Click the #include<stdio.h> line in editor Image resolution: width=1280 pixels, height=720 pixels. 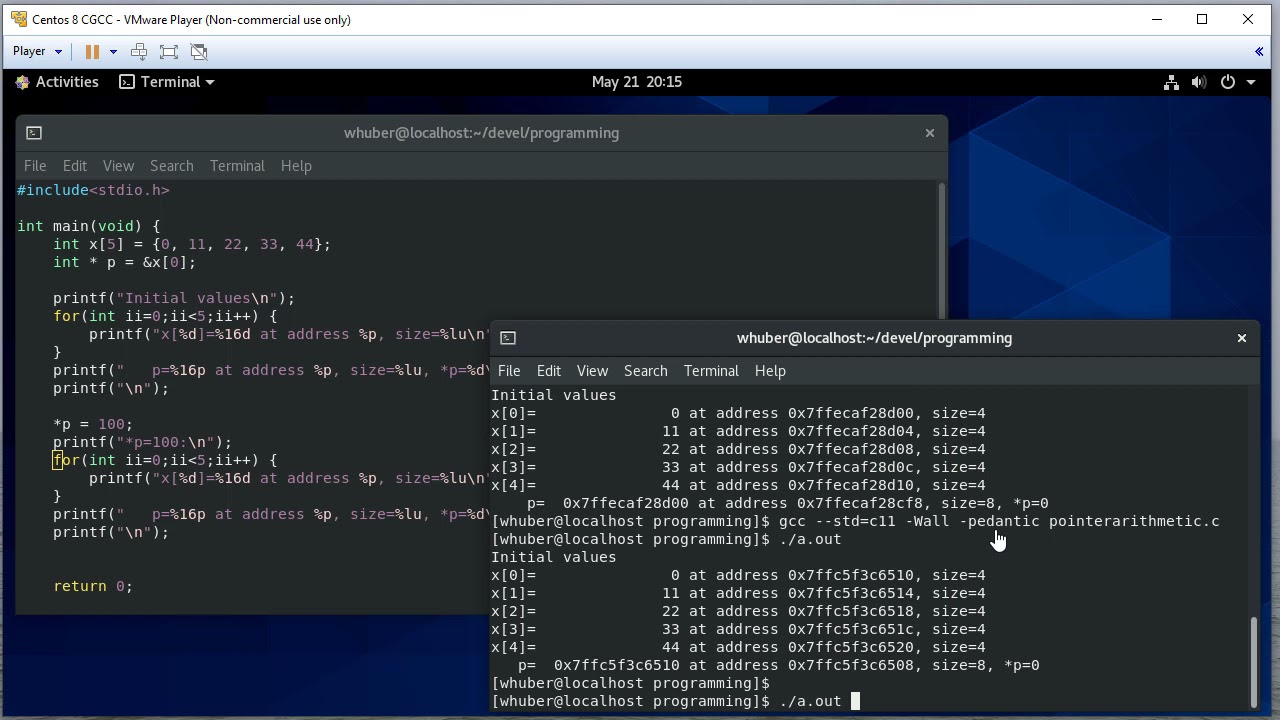click(x=93, y=190)
